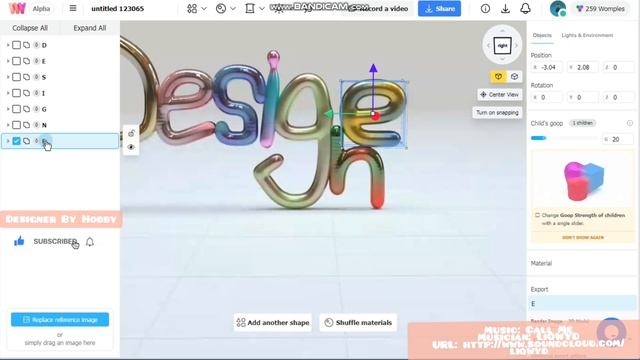Click Don't Show Again link

583,238
